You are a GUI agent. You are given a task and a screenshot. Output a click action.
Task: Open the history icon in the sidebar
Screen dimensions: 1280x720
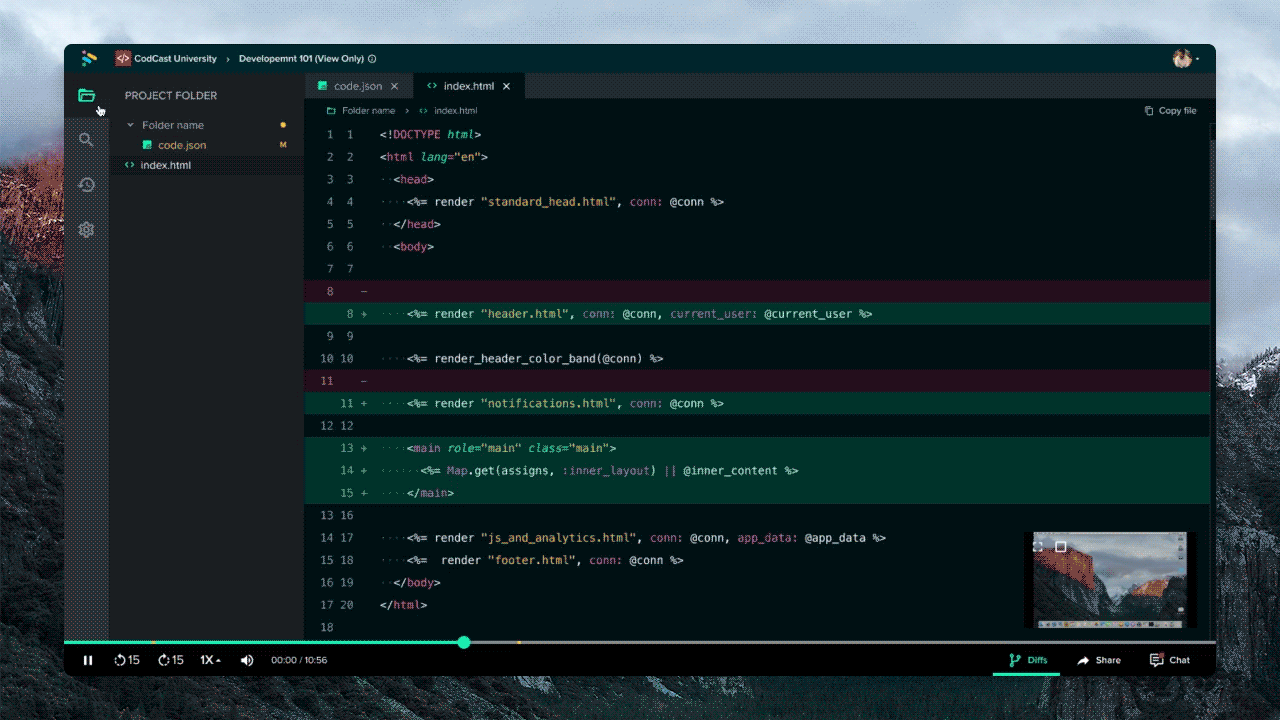86,185
